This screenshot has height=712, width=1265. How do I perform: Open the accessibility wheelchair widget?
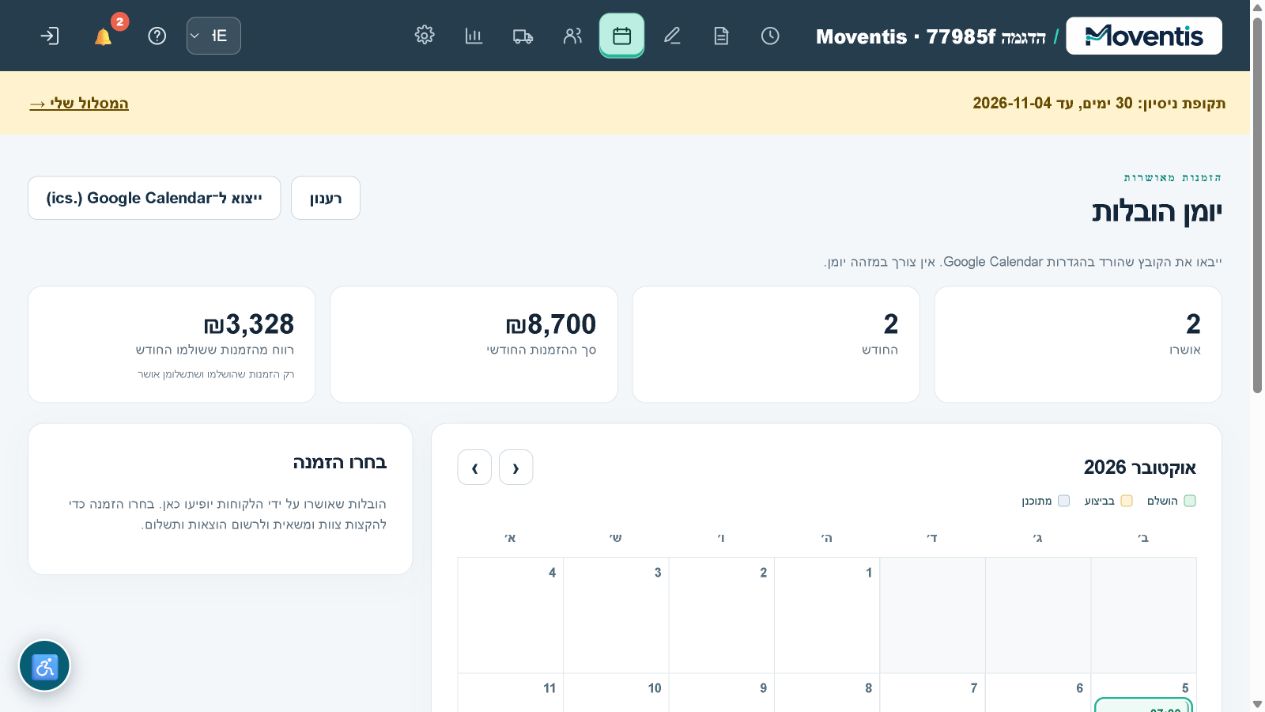pos(45,666)
